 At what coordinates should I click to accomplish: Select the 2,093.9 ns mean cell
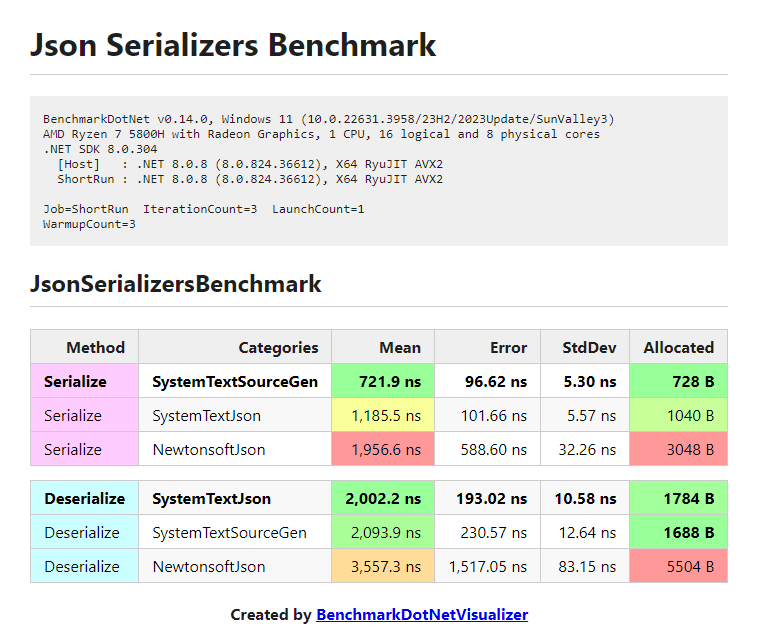click(383, 532)
